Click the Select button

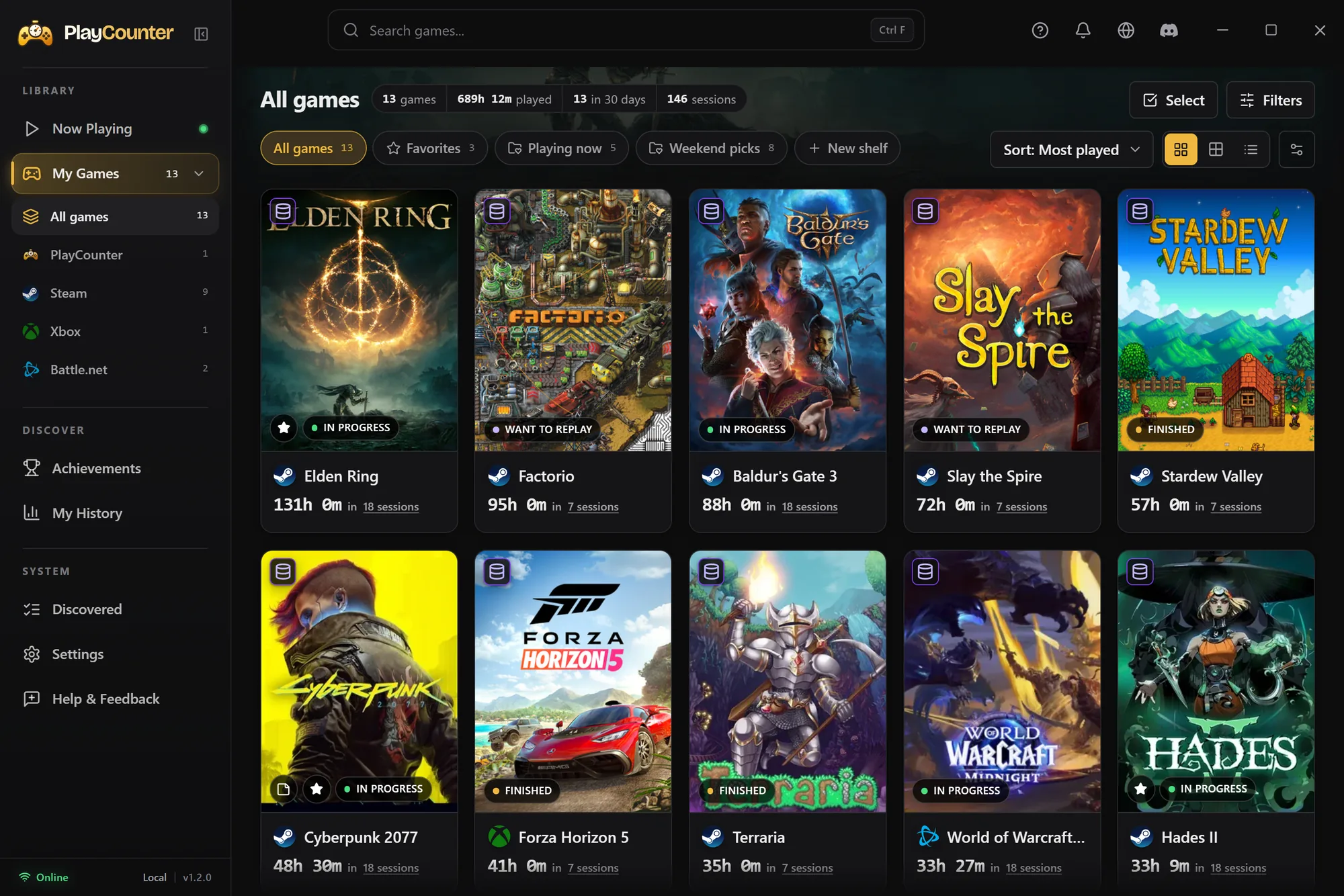[x=1173, y=100]
